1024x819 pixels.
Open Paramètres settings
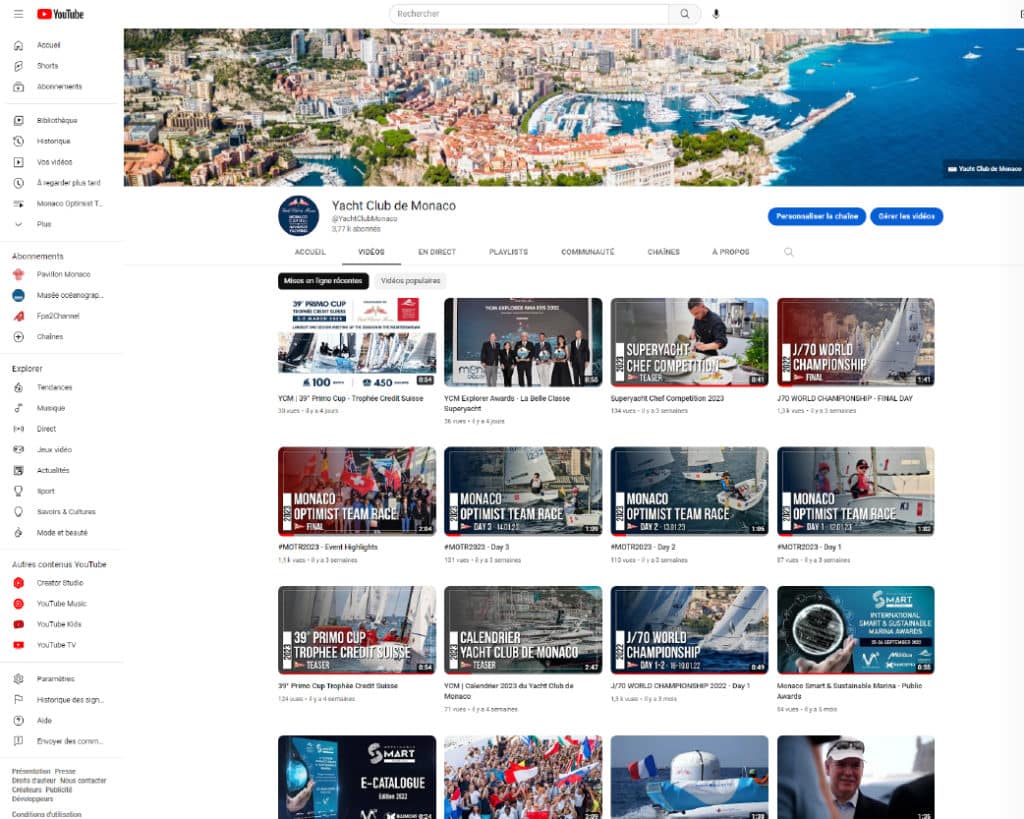pyautogui.click(x=55, y=679)
